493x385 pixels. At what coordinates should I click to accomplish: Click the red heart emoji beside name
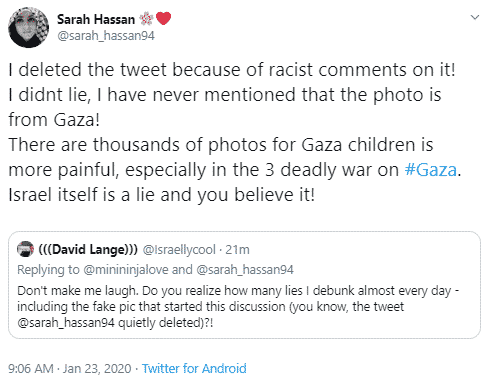point(163,18)
